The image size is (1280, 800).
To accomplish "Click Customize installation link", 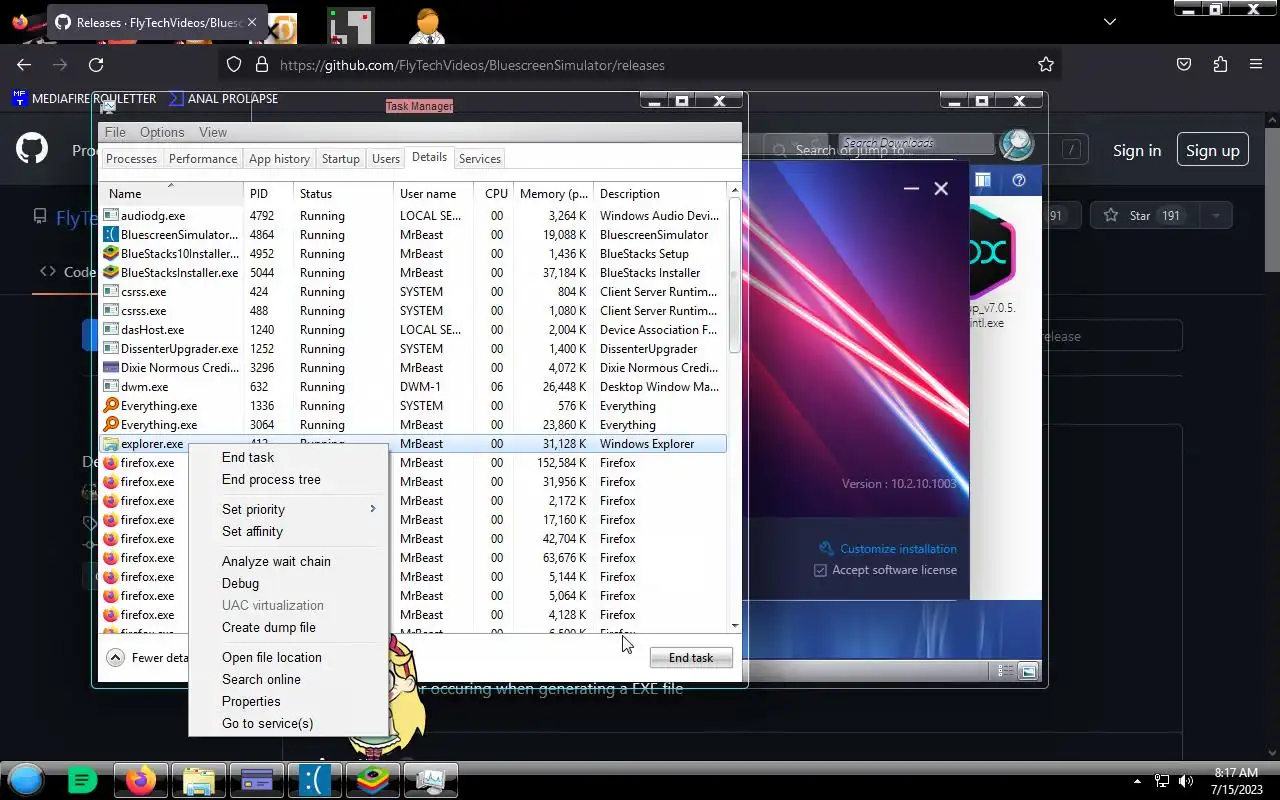I will [898, 548].
